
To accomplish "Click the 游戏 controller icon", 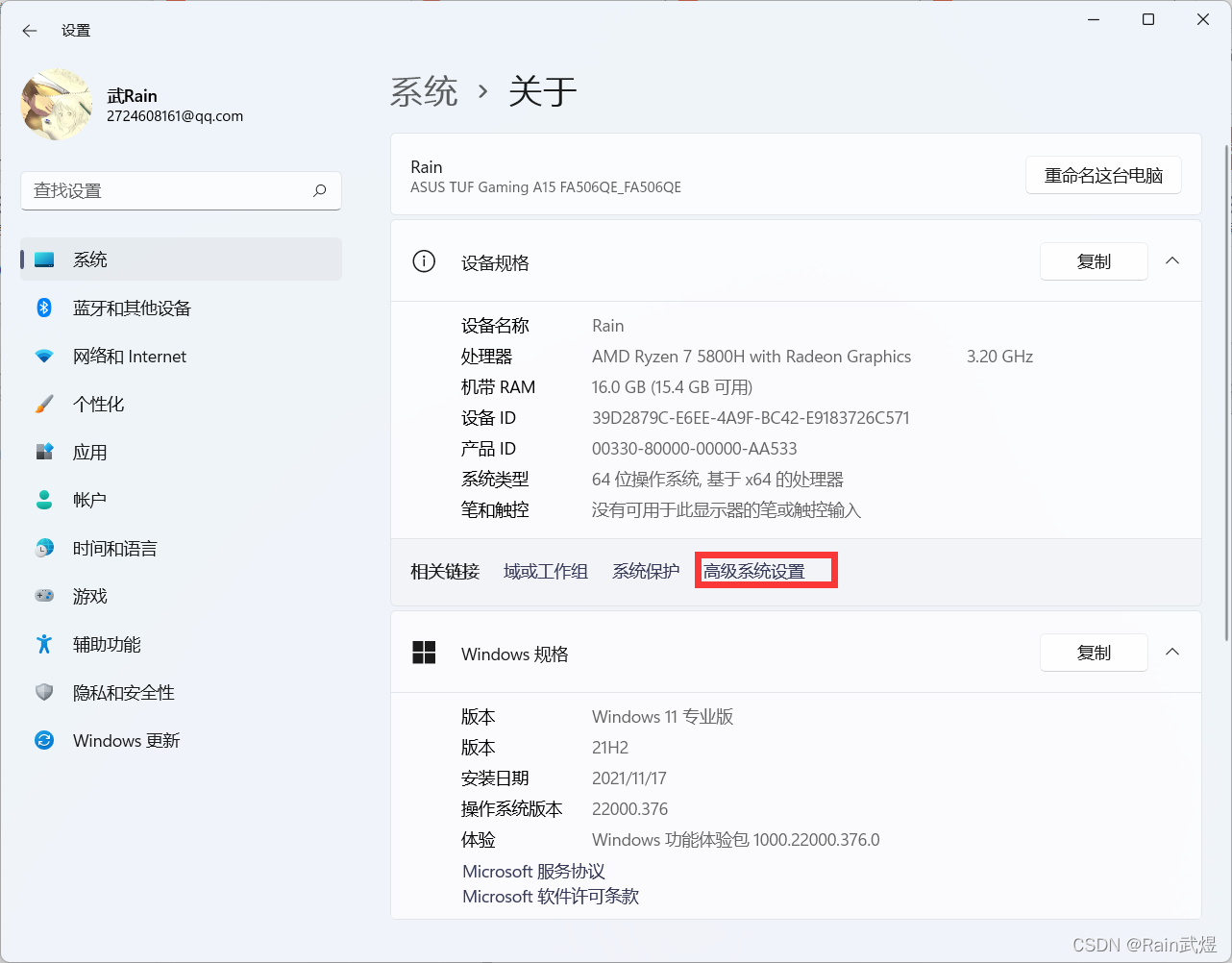I will [44, 596].
